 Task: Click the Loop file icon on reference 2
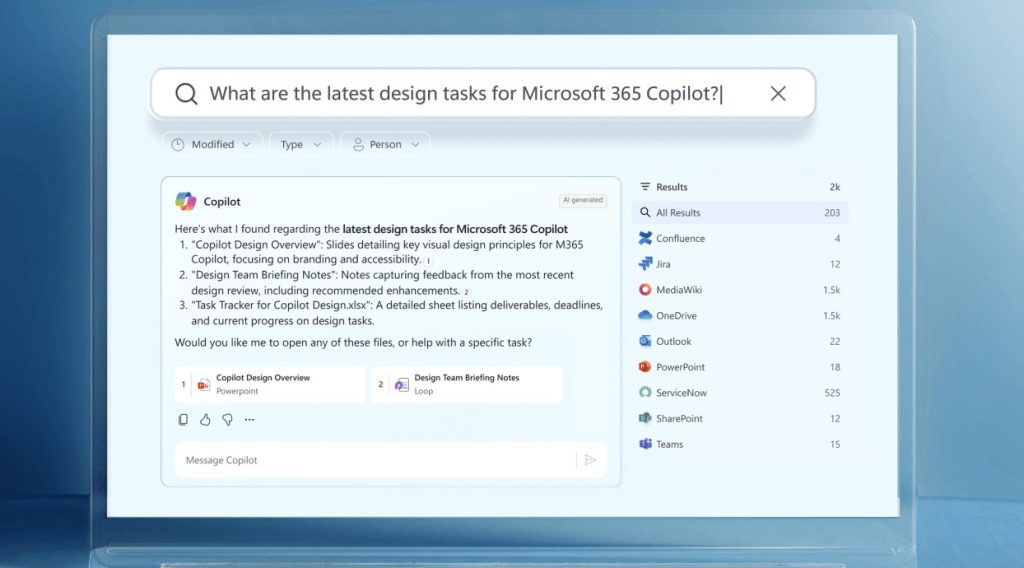pyautogui.click(x=402, y=385)
